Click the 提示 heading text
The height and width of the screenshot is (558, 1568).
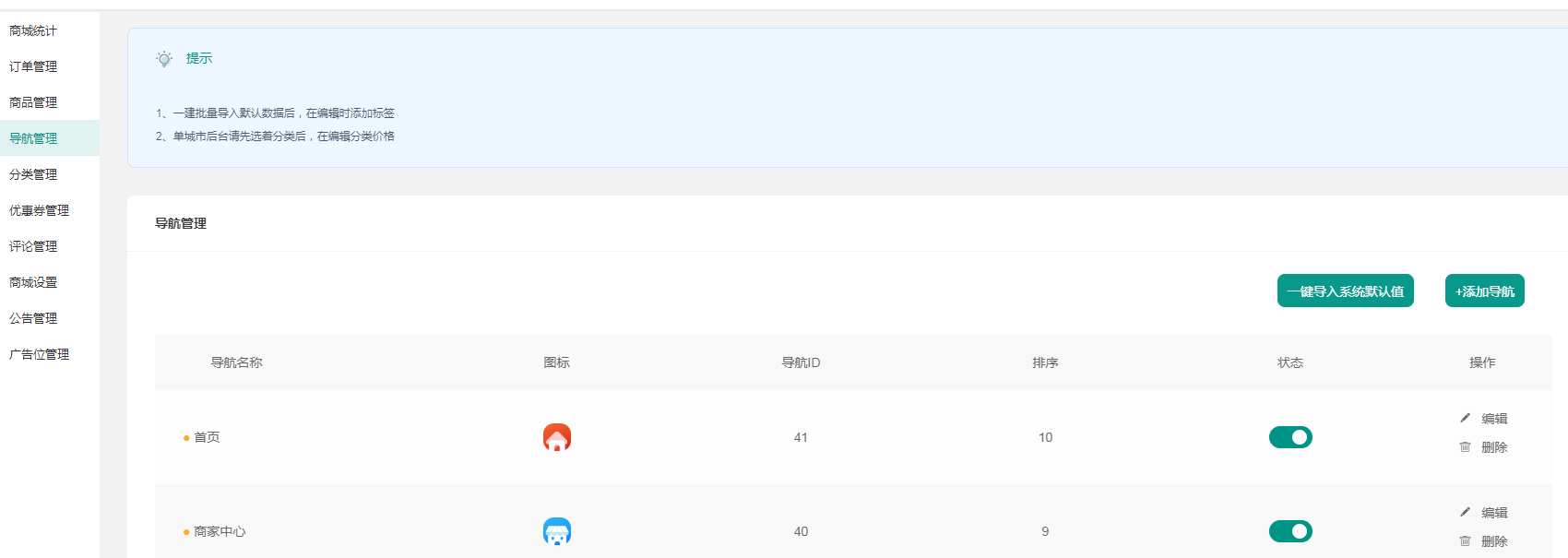[x=199, y=58]
